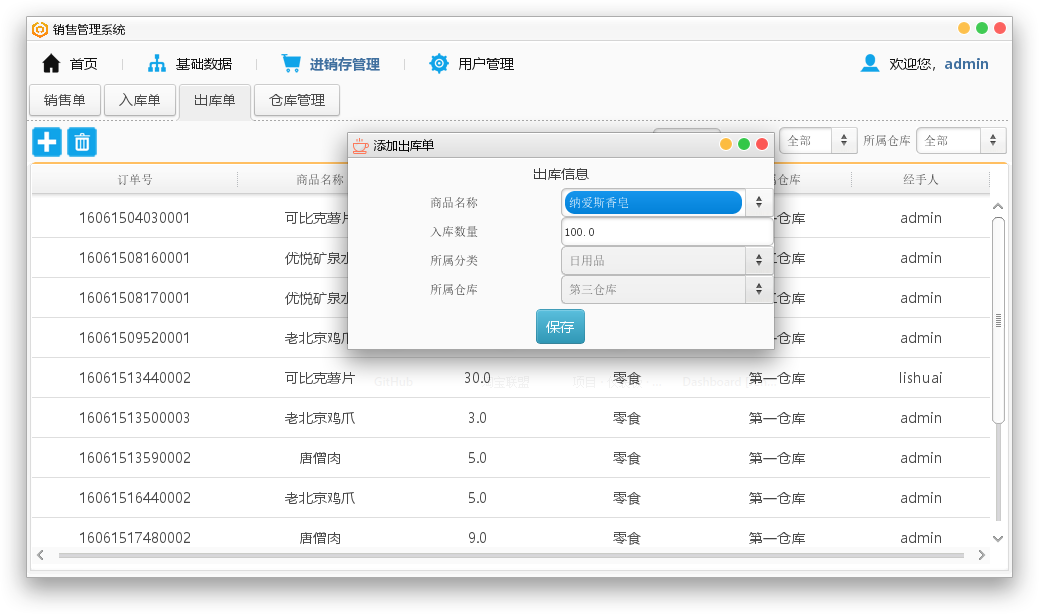Click the horizontal scrollbar right arrow
Viewport: 1039px width, 614px height.
[x=981, y=555]
